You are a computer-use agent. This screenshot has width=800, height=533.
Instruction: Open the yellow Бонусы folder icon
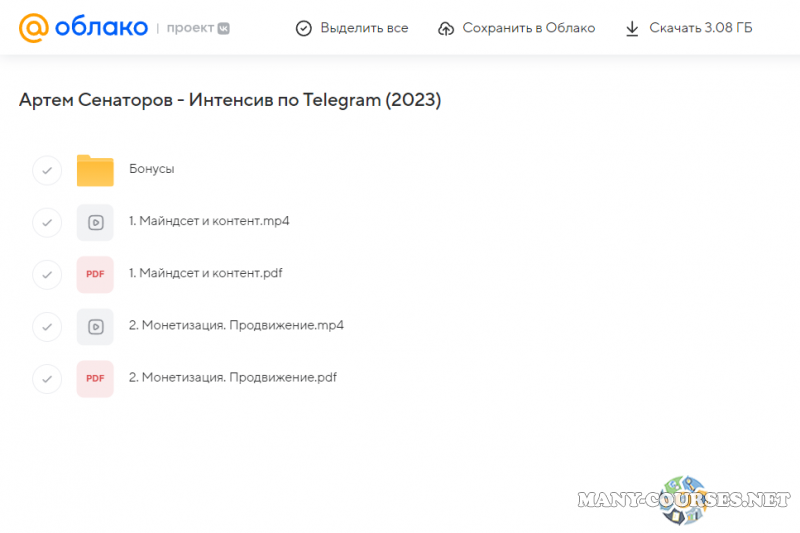pos(95,170)
